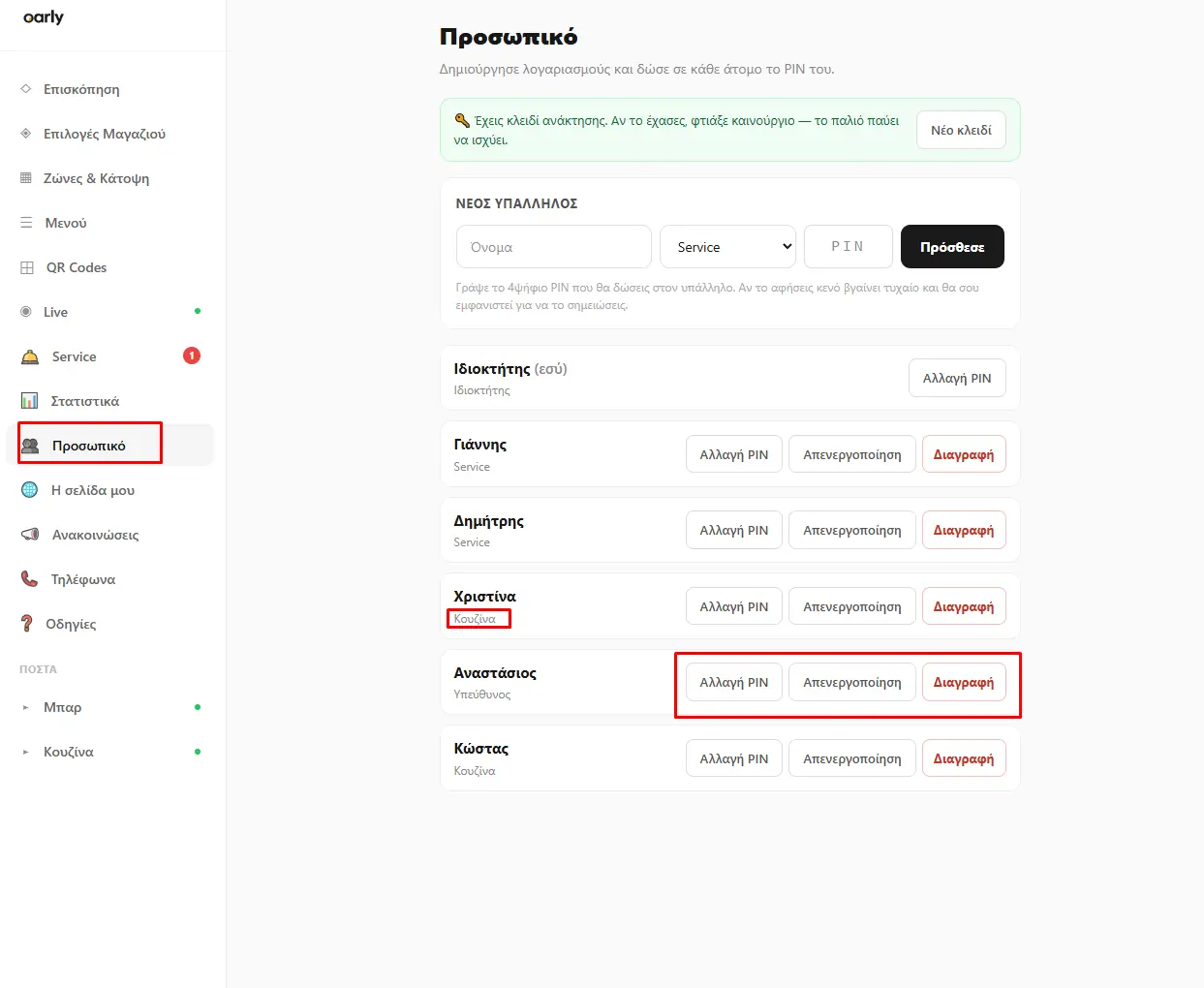Click the Πρόσθεσε button

[x=952, y=247]
